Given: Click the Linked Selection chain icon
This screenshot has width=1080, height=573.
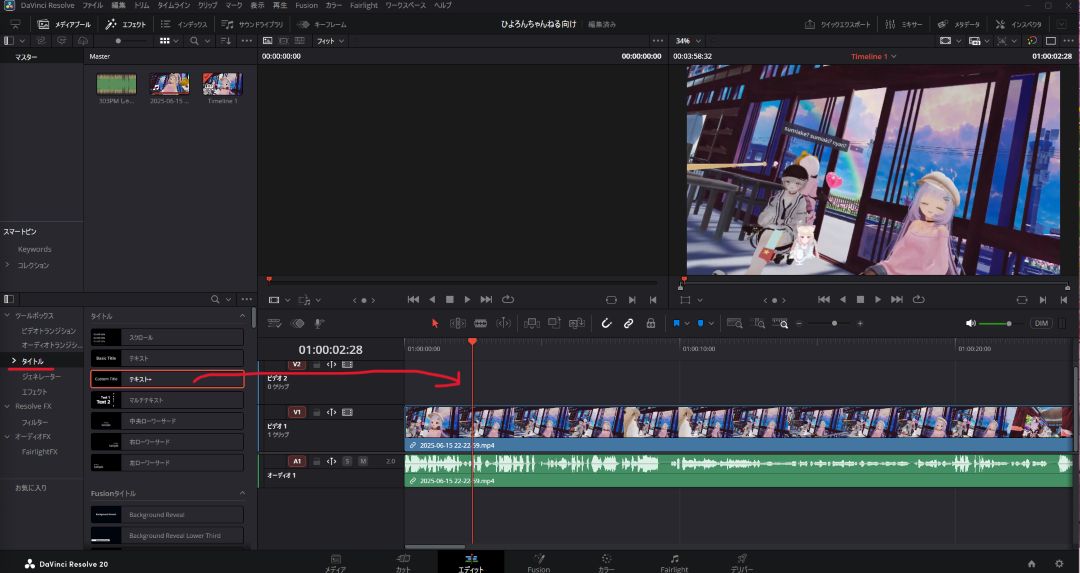Looking at the screenshot, I should pos(628,323).
